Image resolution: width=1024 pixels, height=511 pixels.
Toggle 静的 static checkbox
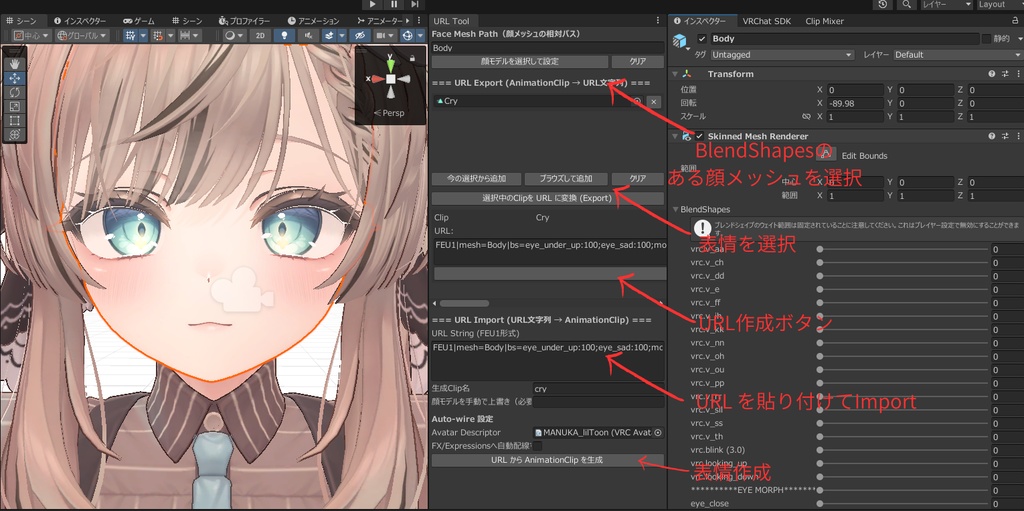click(986, 39)
